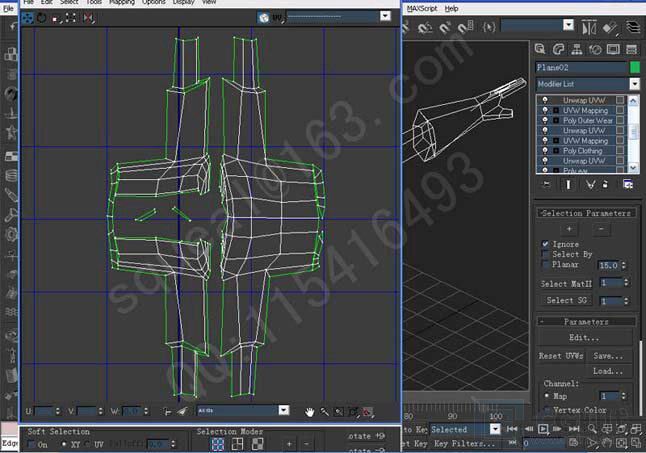Viewport: 646px width, 453px height.
Task: Click the Pin Stack icon below modifier list
Action: pos(546,184)
